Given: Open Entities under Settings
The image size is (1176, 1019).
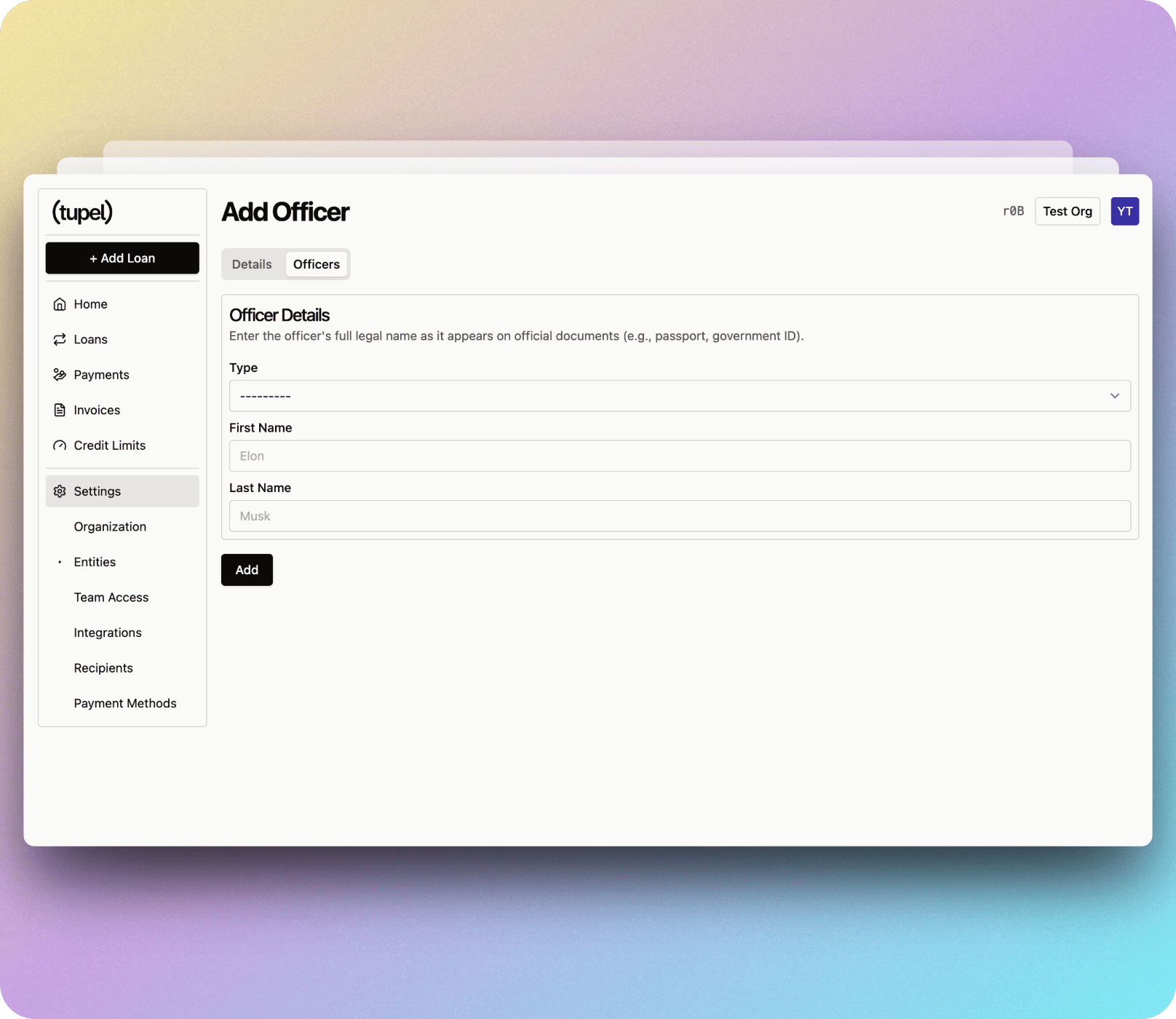Looking at the screenshot, I should coord(95,562).
